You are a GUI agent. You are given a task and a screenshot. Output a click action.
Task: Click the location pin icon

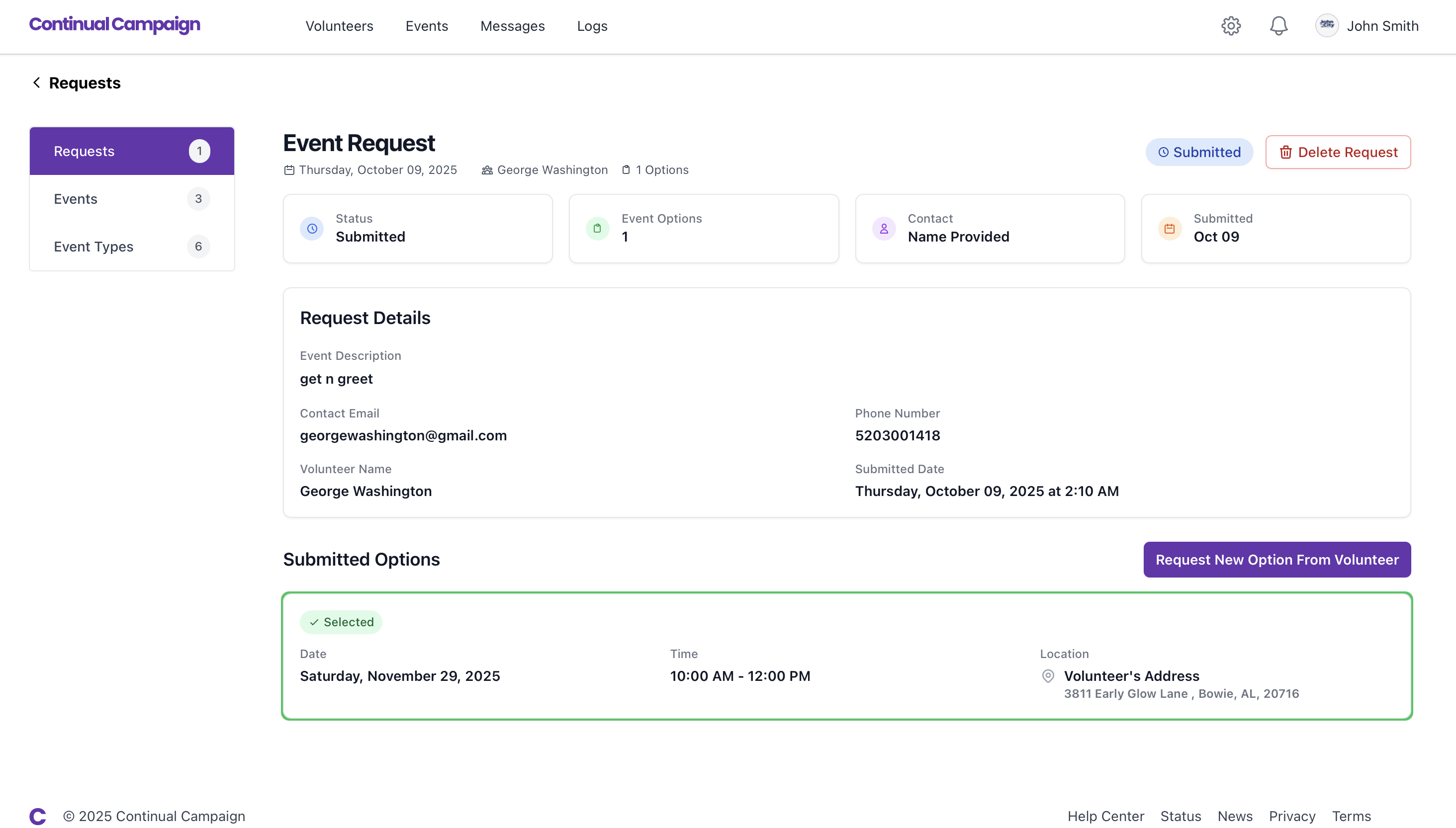pos(1047,676)
